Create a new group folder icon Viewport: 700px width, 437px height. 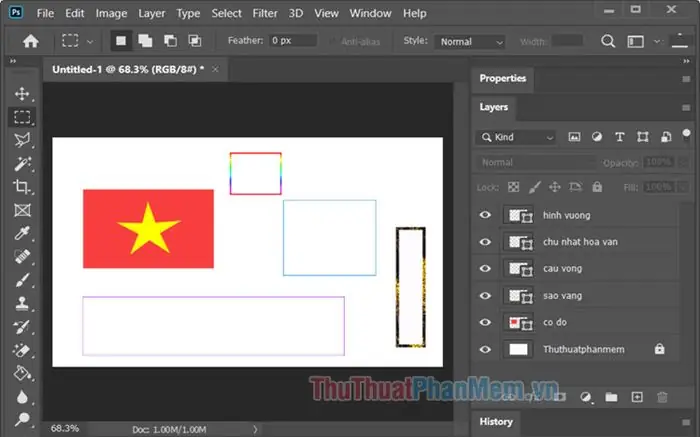(x=611, y=397)
